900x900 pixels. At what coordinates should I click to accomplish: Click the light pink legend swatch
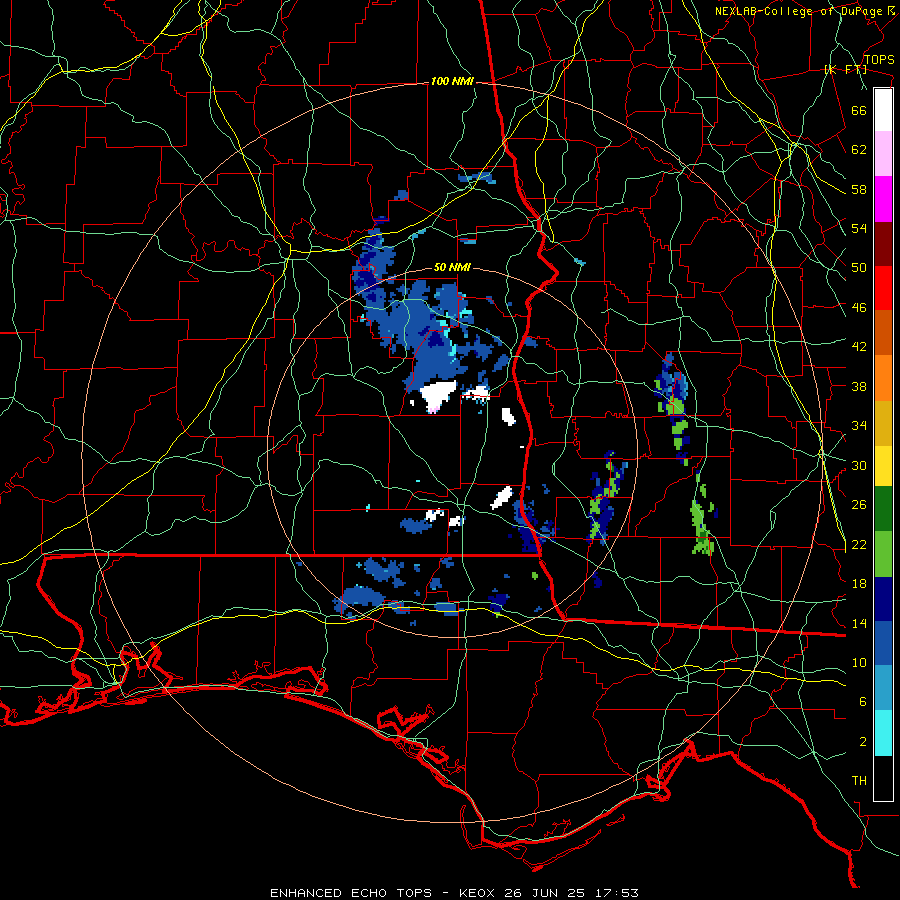point(883,154)
